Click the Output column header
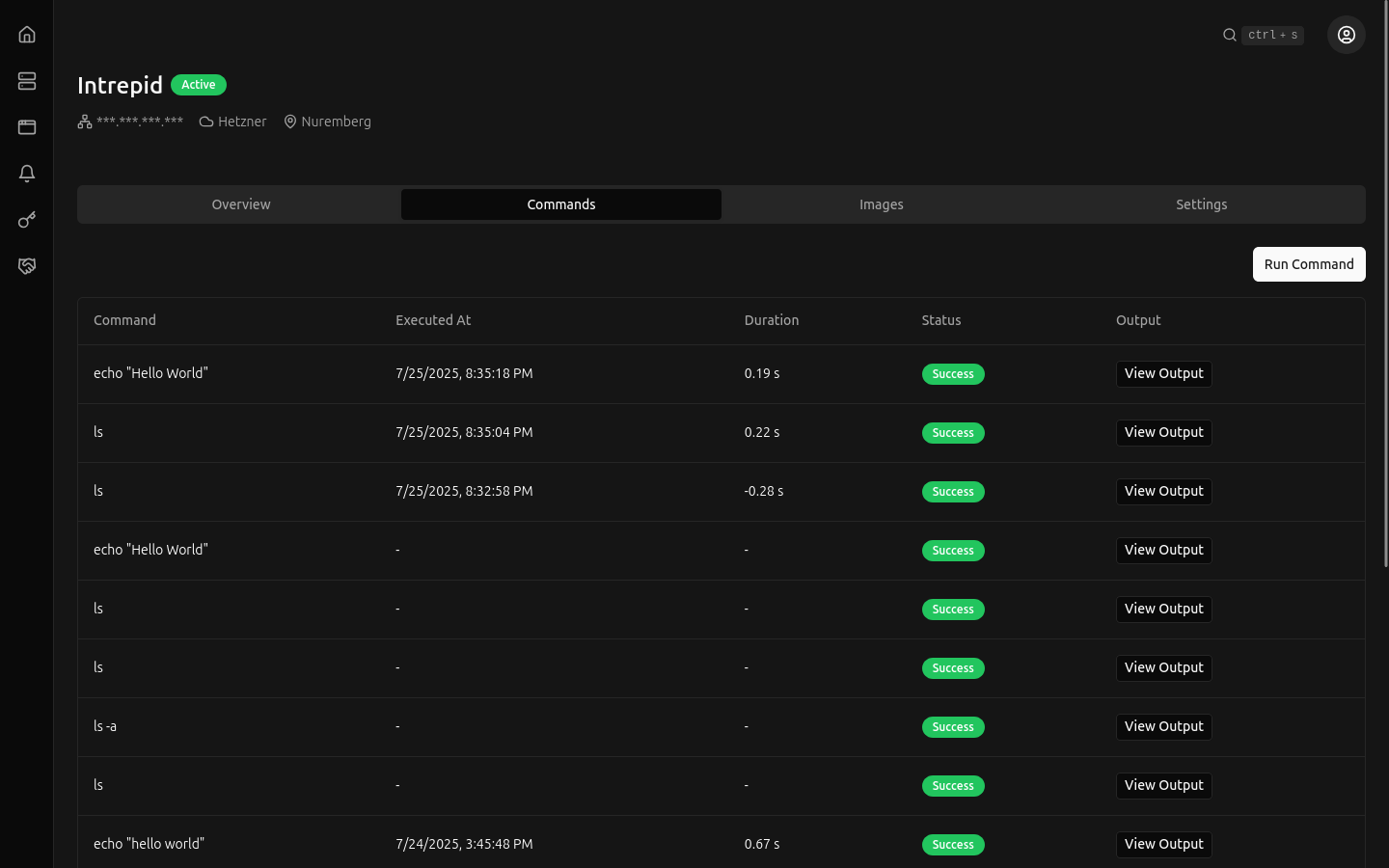The width and height of the screenshot is (1389, 868). point(1138,320)
